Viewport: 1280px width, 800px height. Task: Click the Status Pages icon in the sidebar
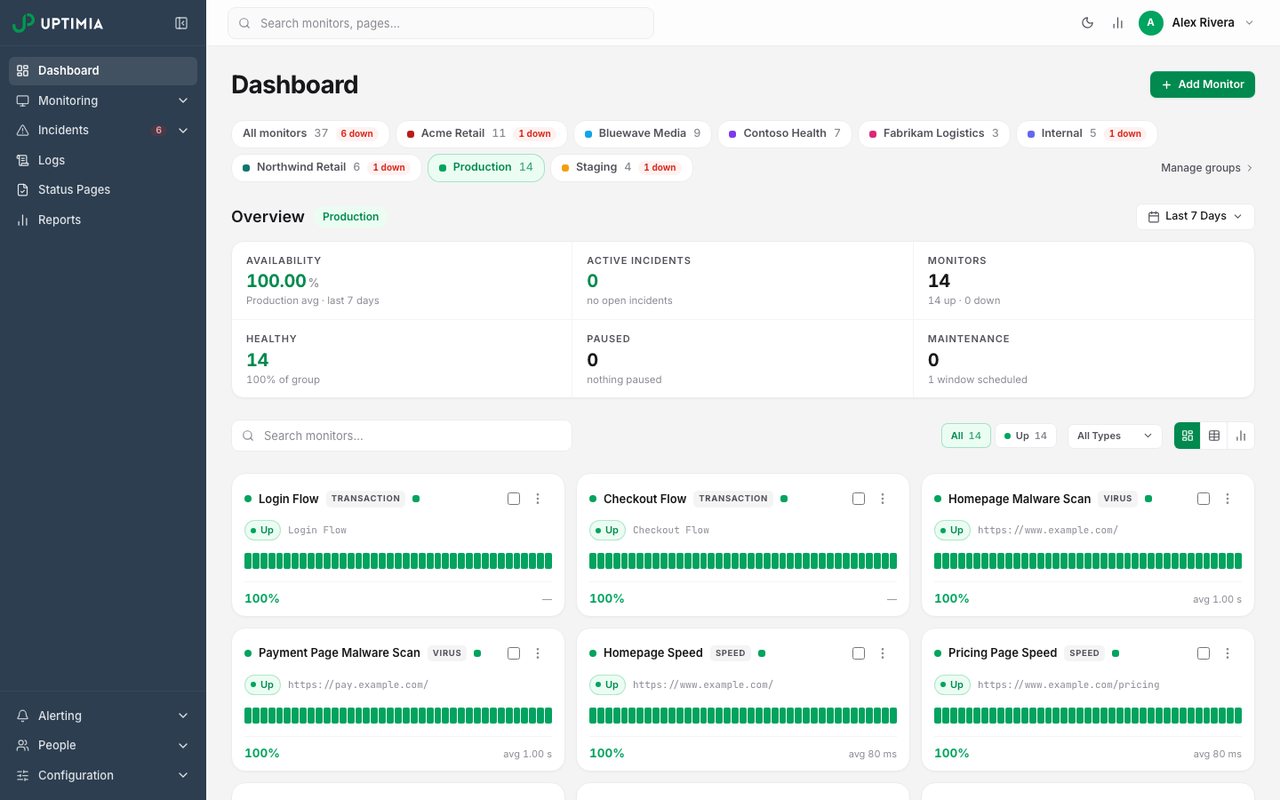point(23,190)
